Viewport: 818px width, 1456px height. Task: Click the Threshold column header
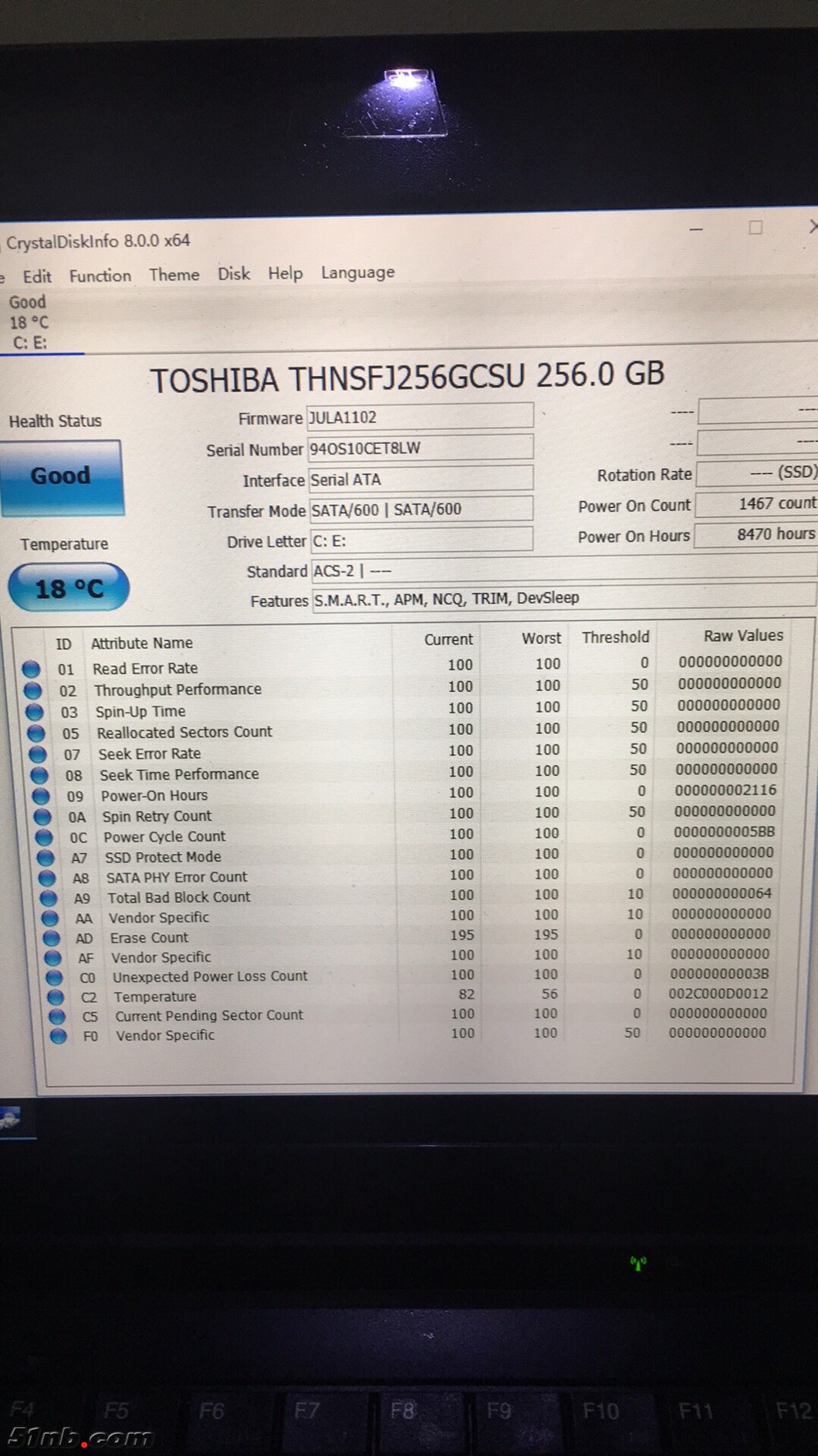pos(615,637)
